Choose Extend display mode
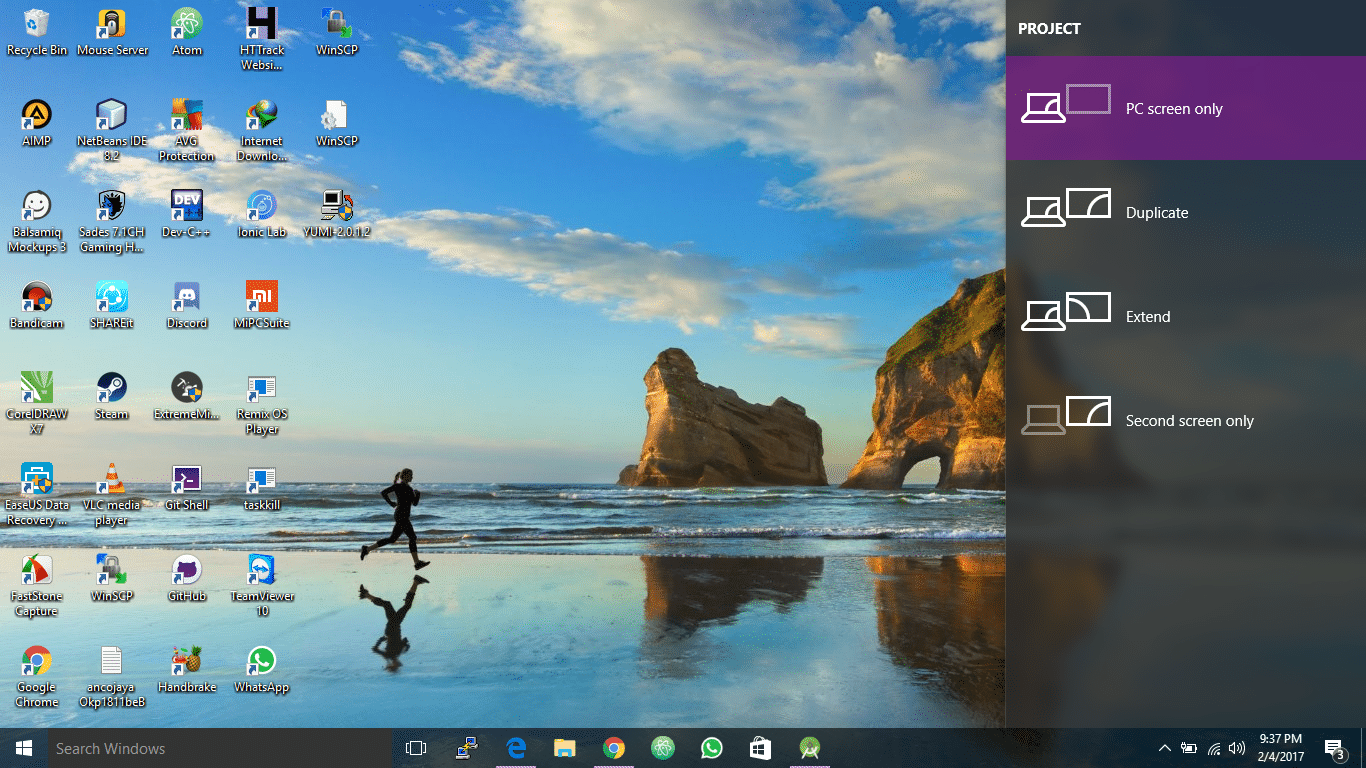This screenshot has height=768, width=1366. tap(1186, 316)
